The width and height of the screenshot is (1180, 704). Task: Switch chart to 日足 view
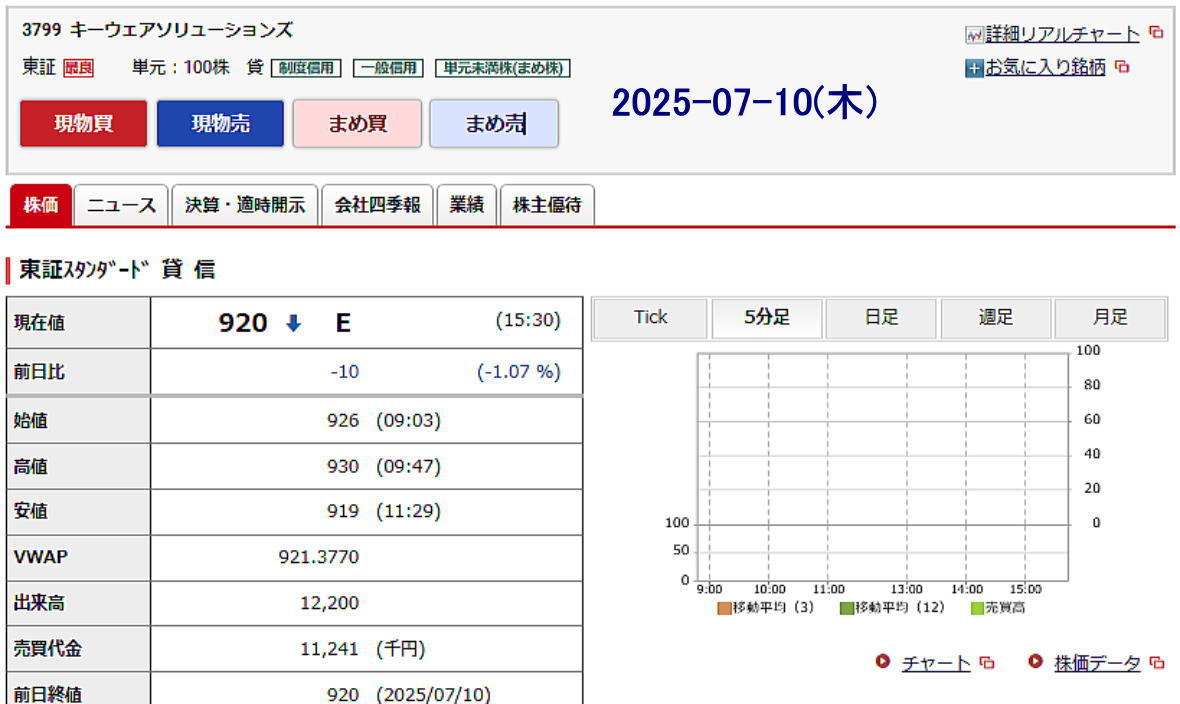(881, 318)
